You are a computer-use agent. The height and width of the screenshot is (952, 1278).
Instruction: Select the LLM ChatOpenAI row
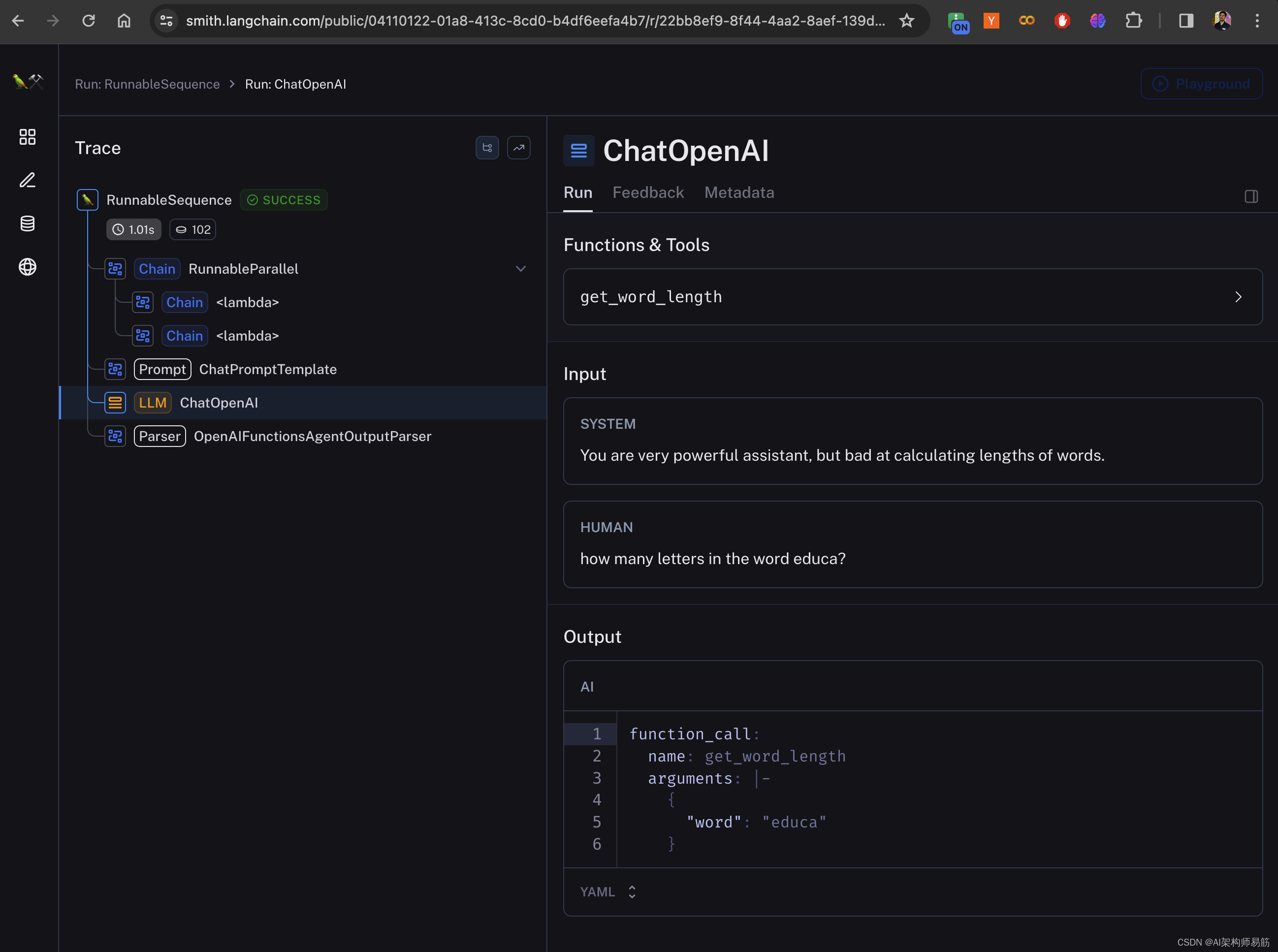pos(302,403)
